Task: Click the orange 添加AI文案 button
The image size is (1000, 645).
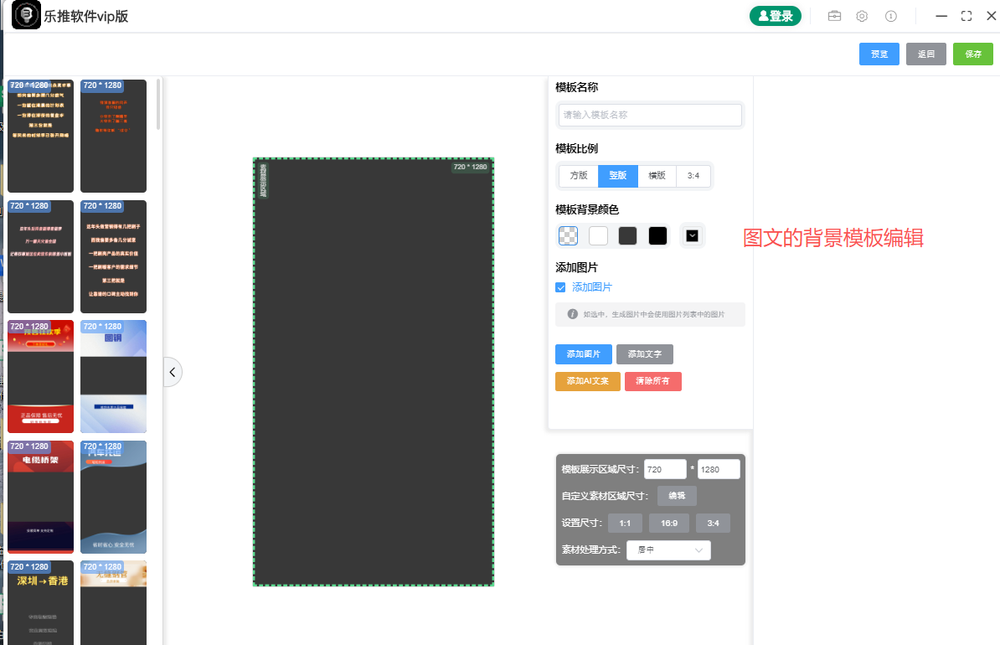Action: 587,381
